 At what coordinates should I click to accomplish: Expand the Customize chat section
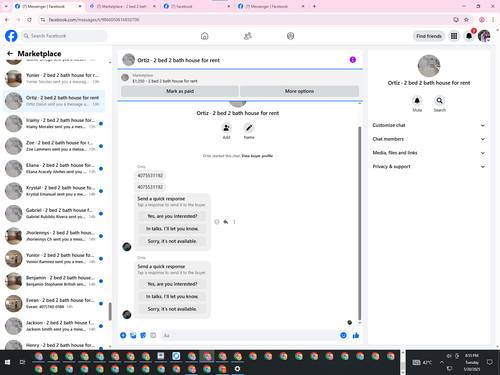tap(429, 125)
